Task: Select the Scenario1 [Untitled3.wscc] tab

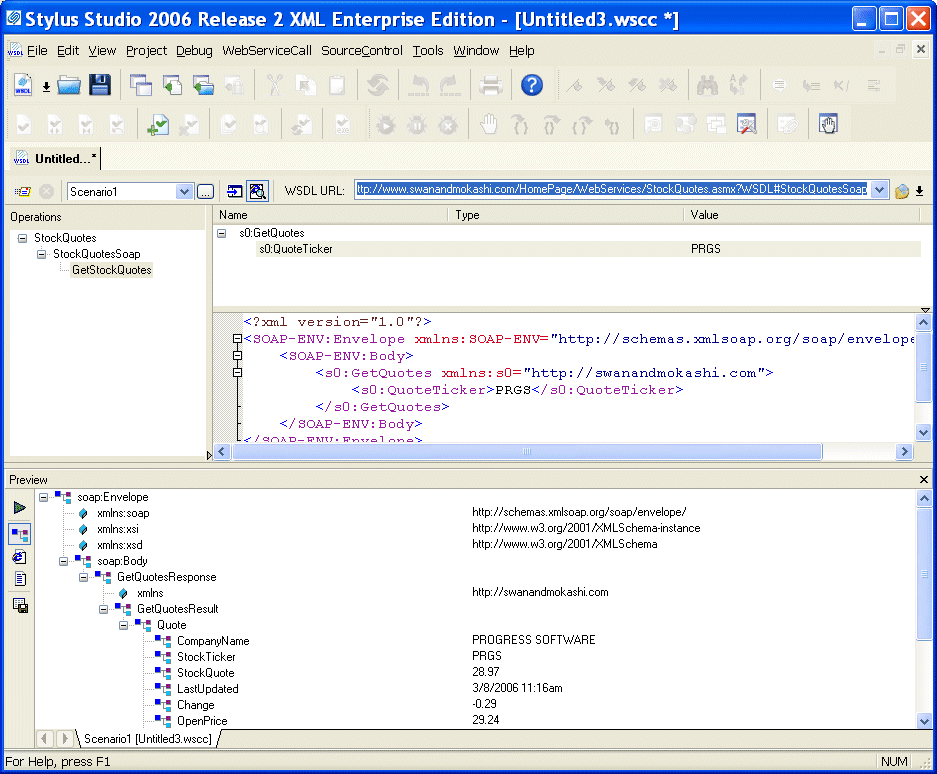Action: [148, 739]
